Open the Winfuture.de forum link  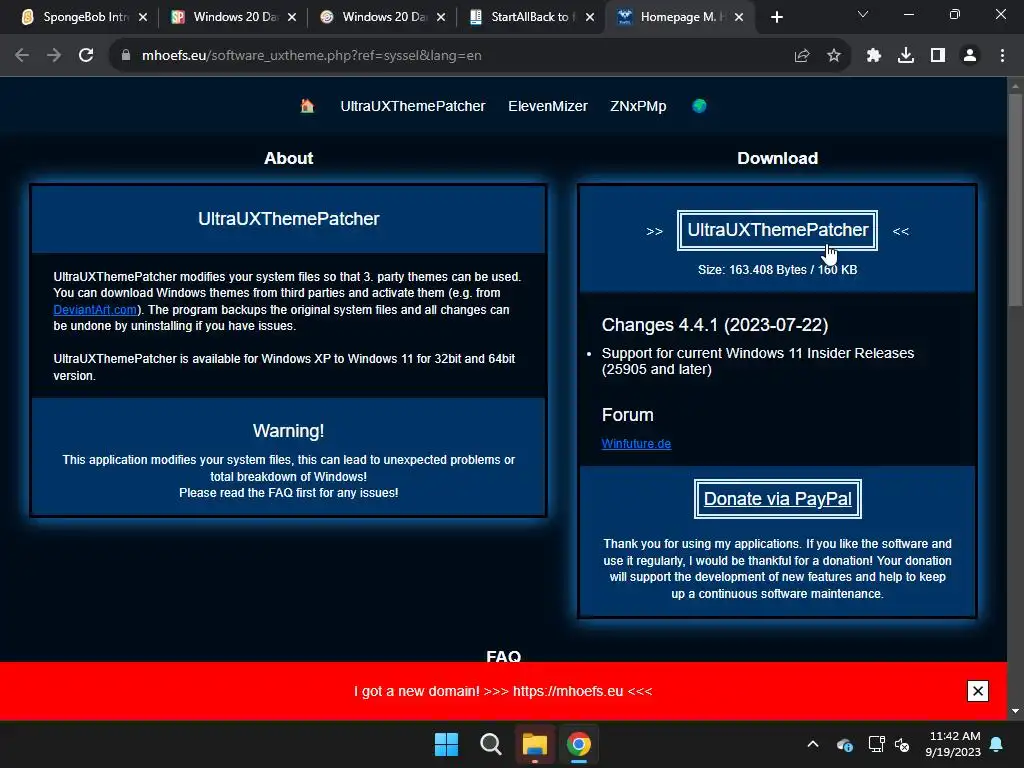(x=636, y=443)
